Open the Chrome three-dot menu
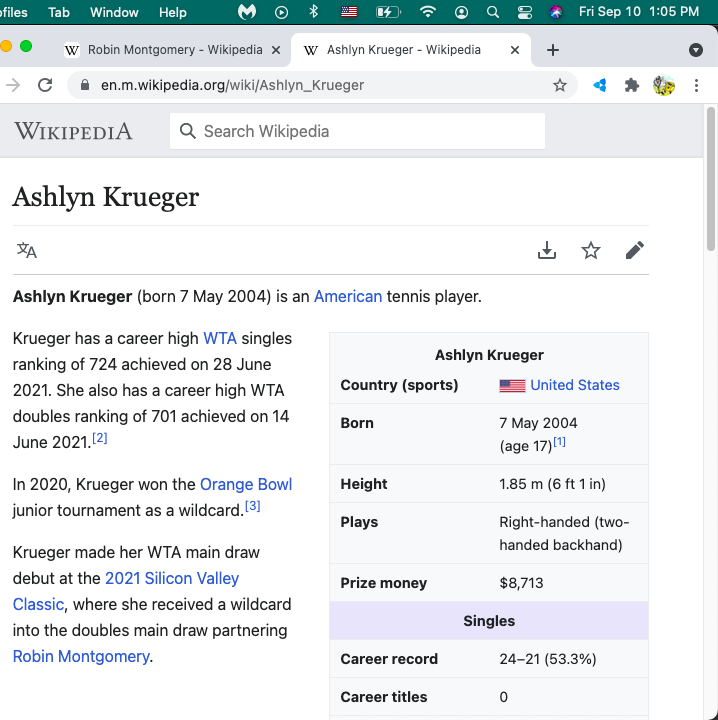The height and width of the screenshot is (720, 718). click(x=696, y=86)
